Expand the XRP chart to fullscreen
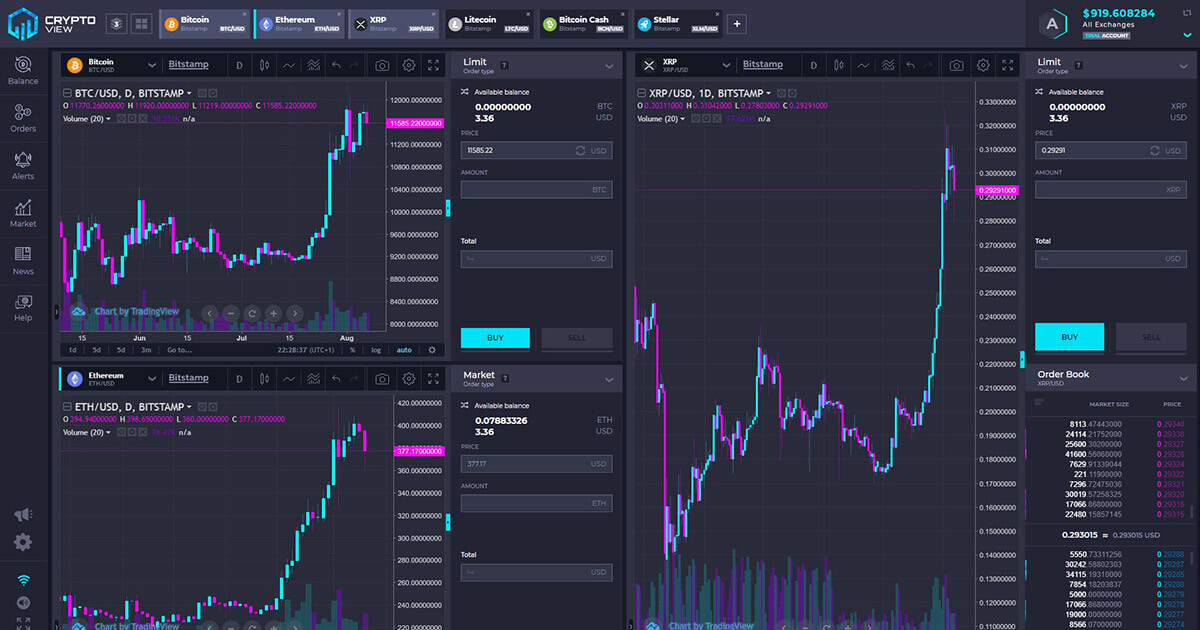The height and width of the screenshot is (630, 1200). (1008, 65)
